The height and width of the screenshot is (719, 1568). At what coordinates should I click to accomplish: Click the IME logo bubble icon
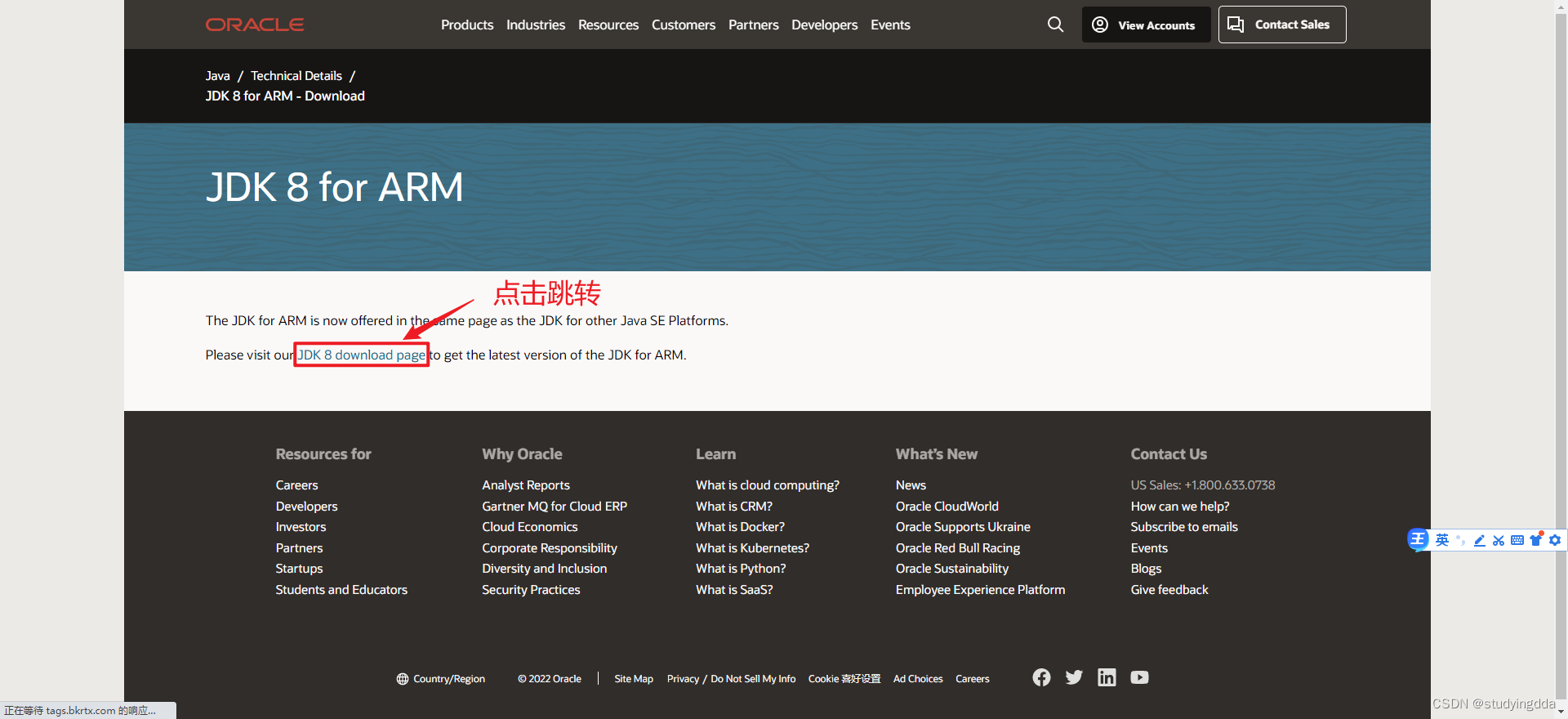[x=1418, y=539]
